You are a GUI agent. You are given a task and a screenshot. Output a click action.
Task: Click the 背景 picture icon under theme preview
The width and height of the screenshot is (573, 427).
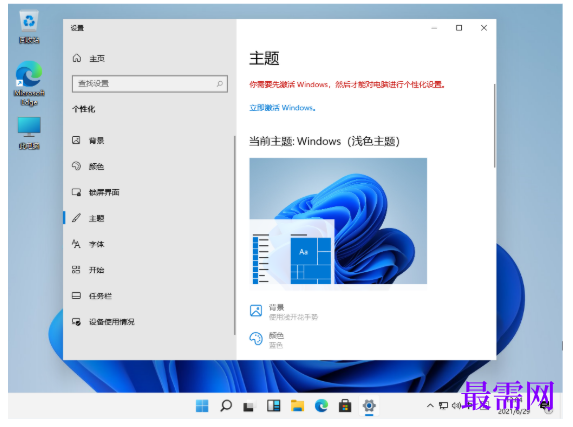pos(256,310)
